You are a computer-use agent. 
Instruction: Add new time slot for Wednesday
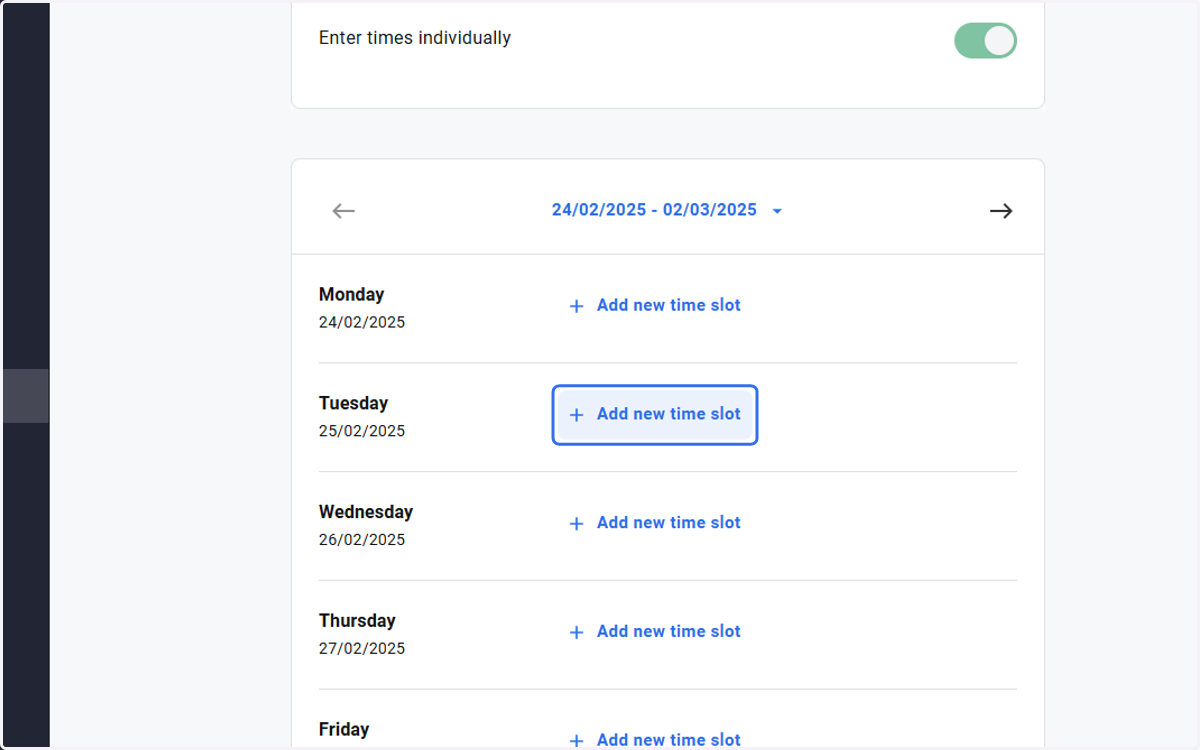(655, 523)
